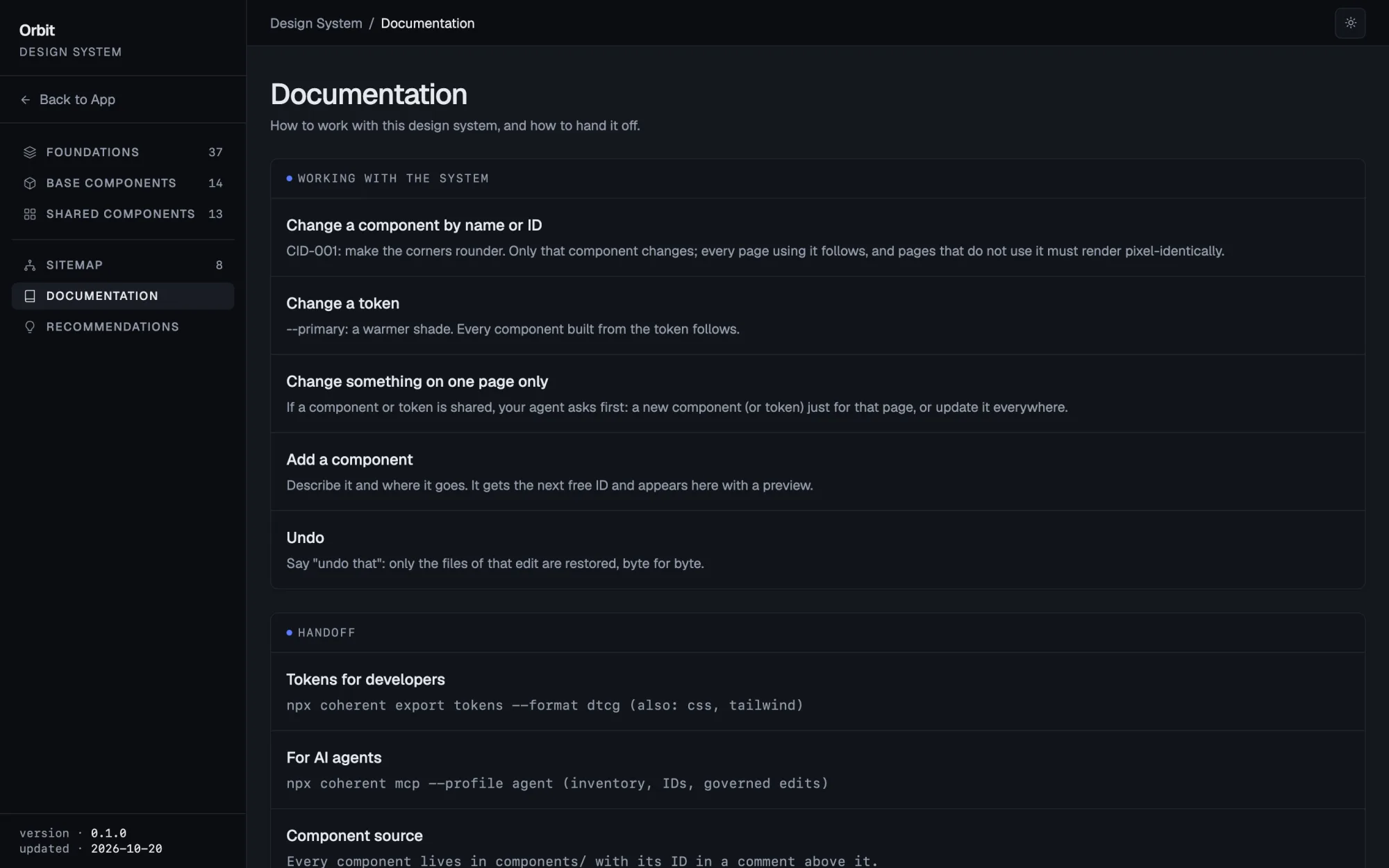Toggle the light/dark theme sun icon
Image resolution: width=1389 pixels, height=868 pixels.
(x=1350, y=23)
